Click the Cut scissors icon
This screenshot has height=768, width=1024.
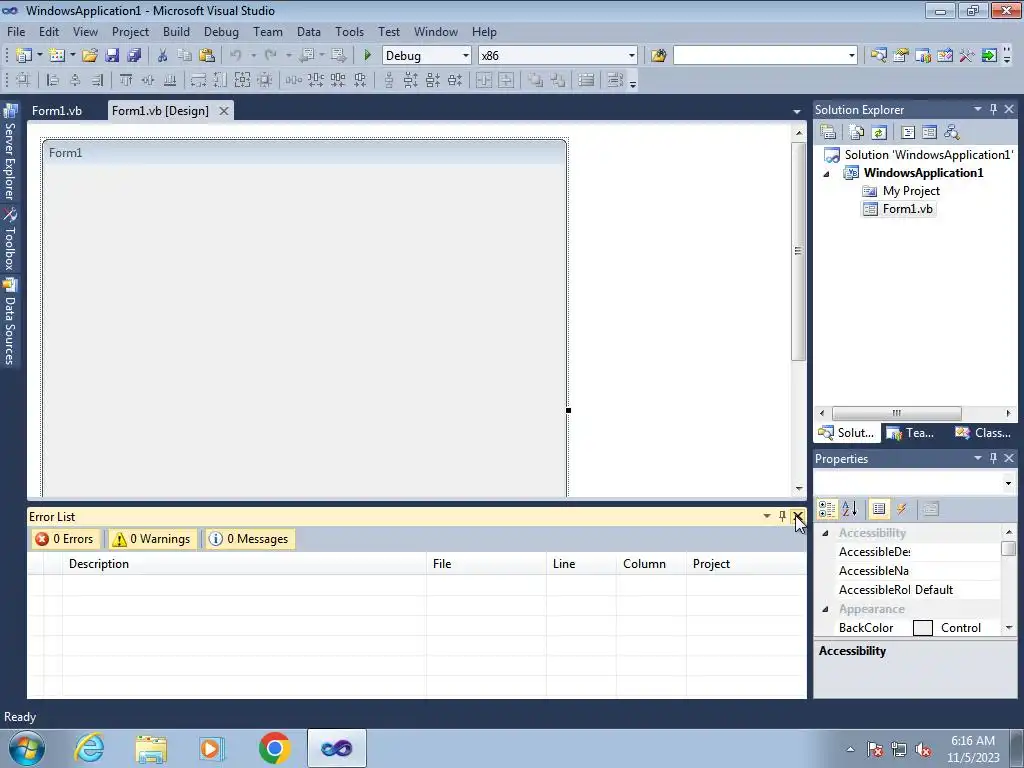(163, 56)
